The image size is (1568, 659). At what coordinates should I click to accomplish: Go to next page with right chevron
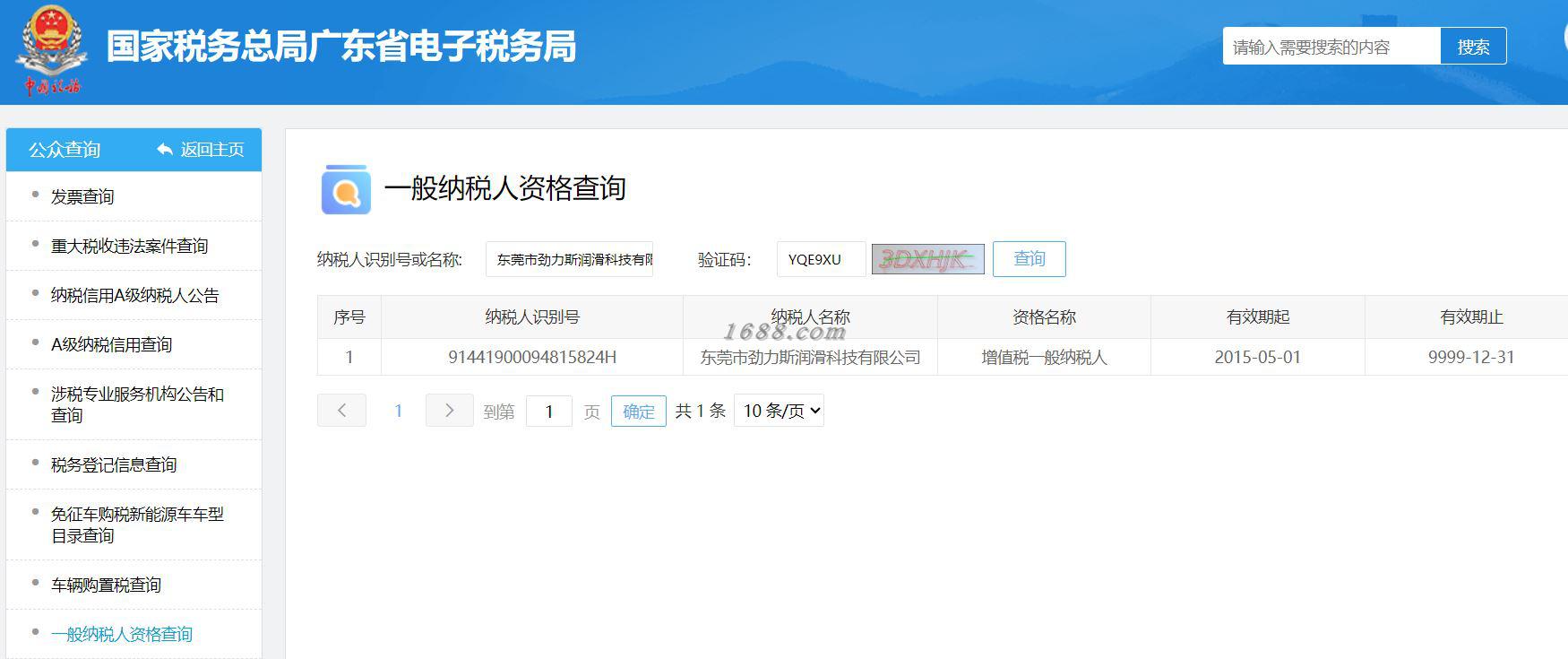tap(449, 411)
